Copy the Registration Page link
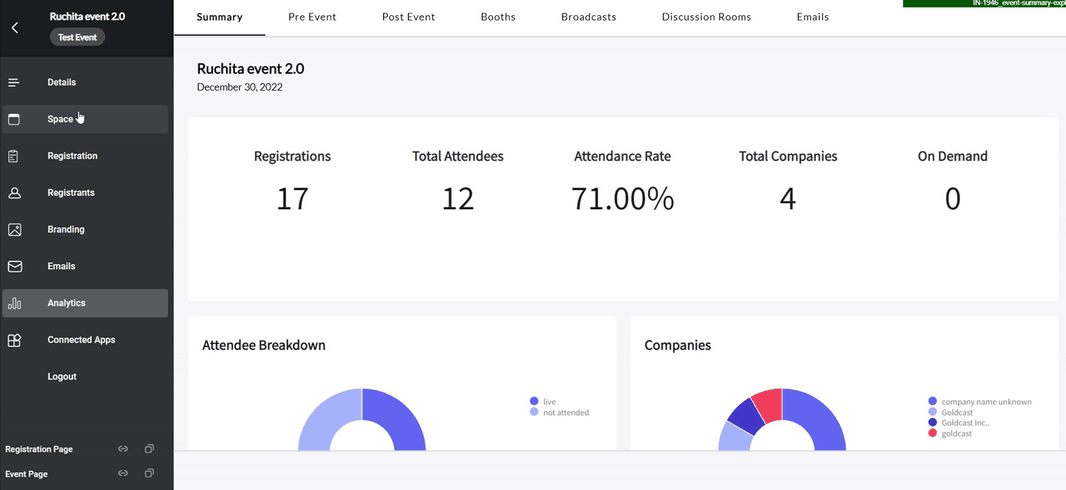Screen dimensions: 1066x490 (x=149, y=449)
